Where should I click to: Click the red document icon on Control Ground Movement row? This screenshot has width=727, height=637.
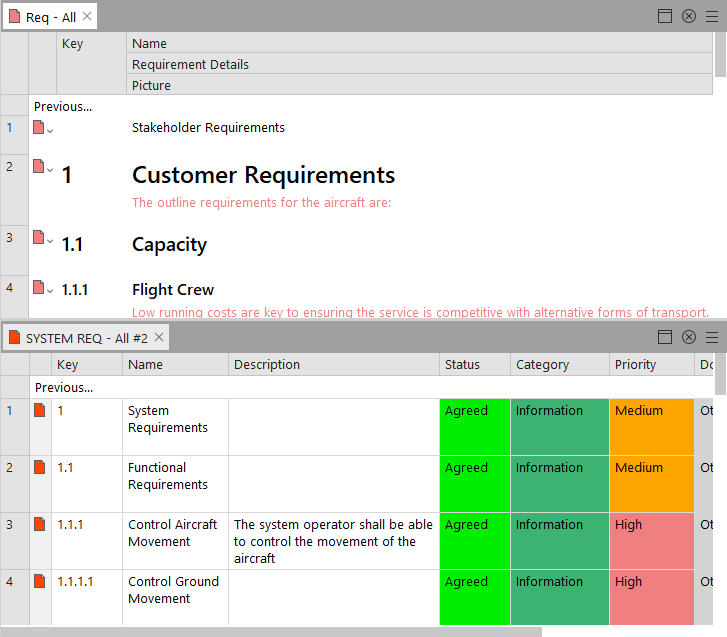click(40, 581)
